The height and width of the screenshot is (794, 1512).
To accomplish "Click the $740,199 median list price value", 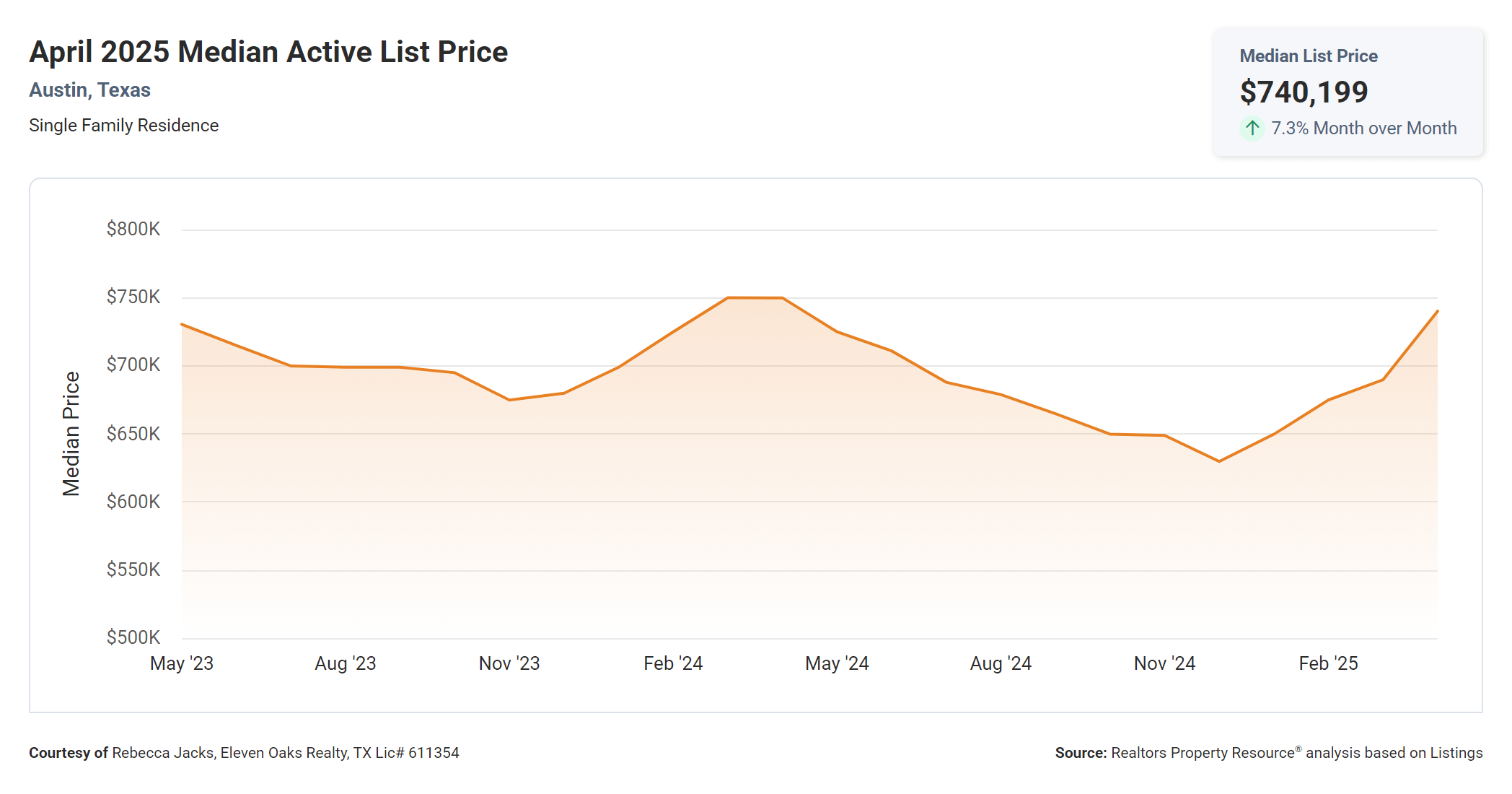I will click(x=1304, y=92).
